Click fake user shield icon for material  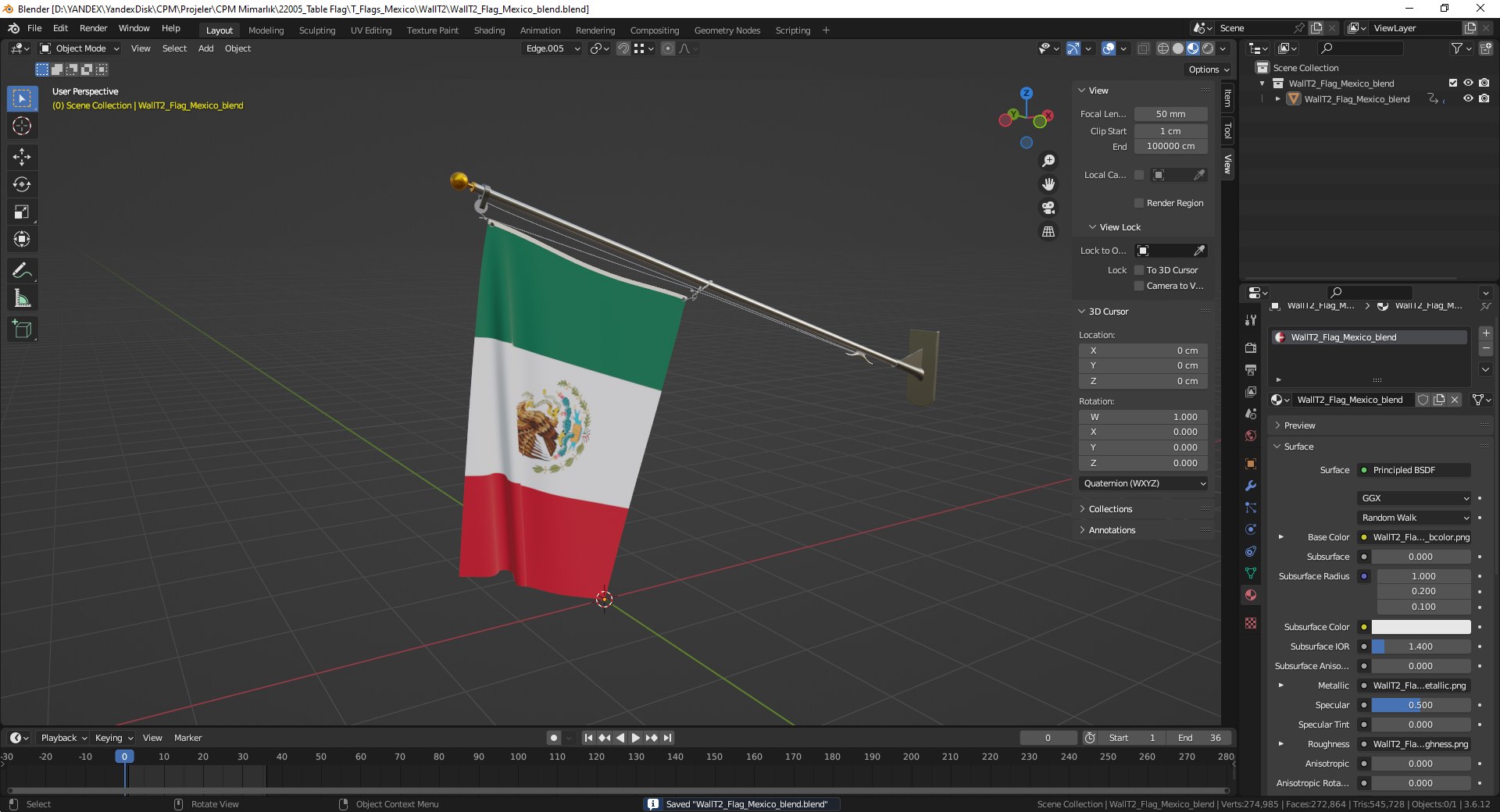click(1423, 400)
